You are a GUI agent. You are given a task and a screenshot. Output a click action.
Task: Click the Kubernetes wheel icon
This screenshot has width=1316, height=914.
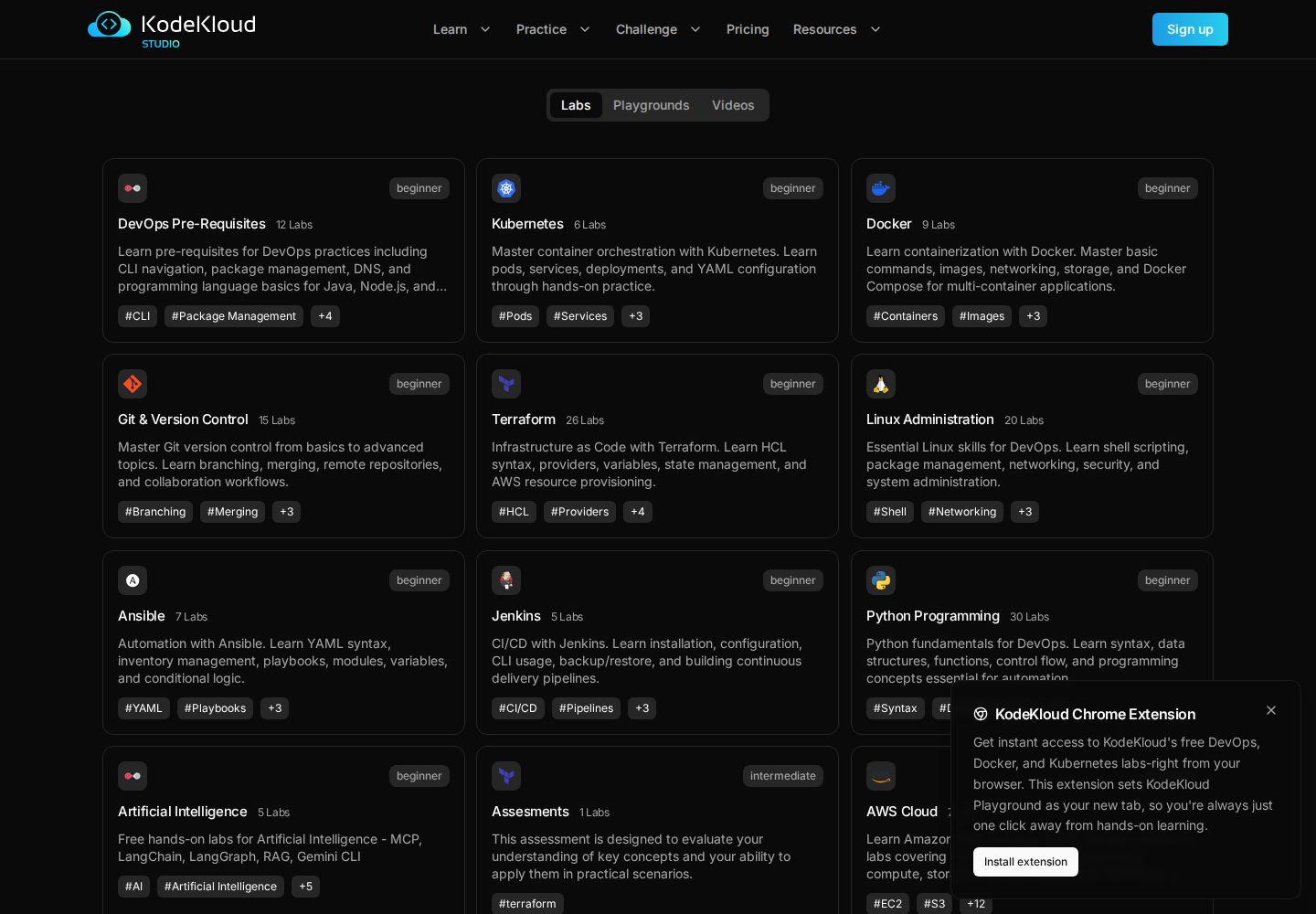pos(506,188)
